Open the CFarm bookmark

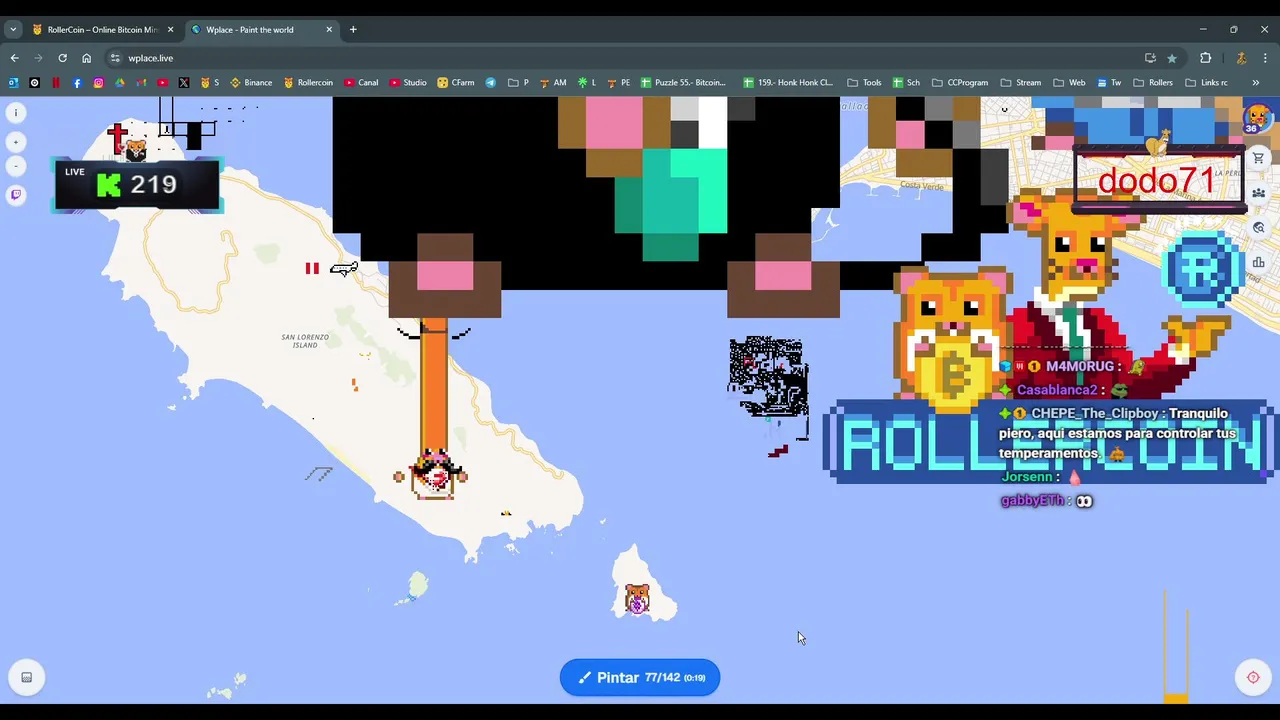point(456,83)
